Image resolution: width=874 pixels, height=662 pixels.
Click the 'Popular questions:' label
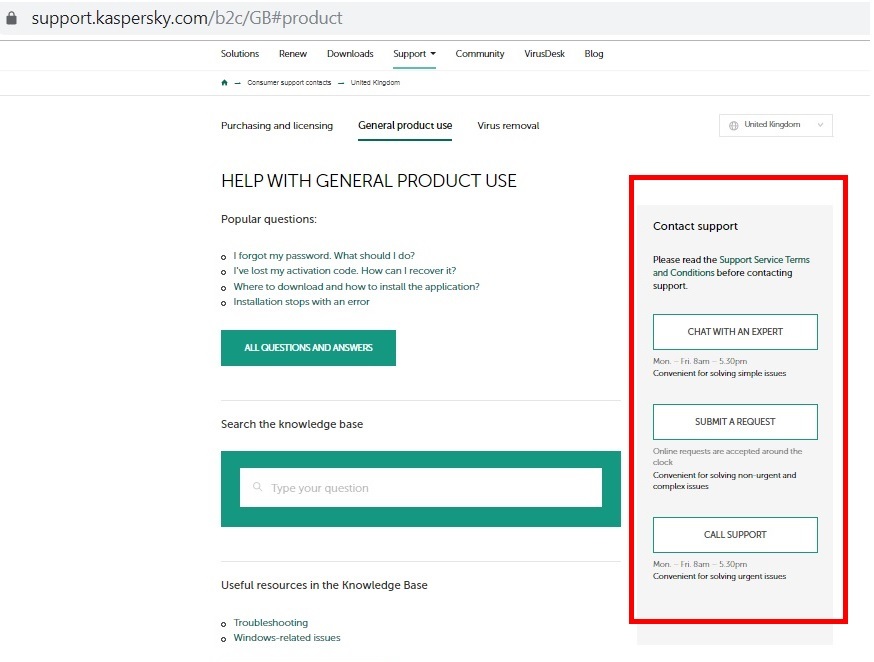pos(269,219)
